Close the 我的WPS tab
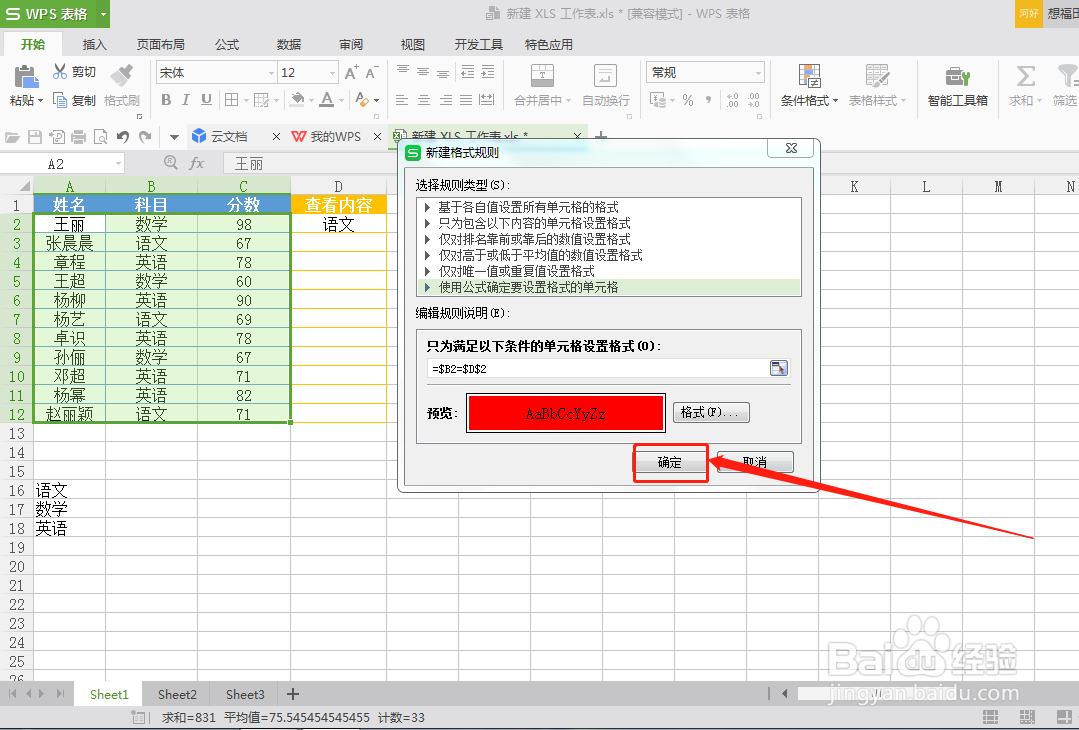 point(377,137)
